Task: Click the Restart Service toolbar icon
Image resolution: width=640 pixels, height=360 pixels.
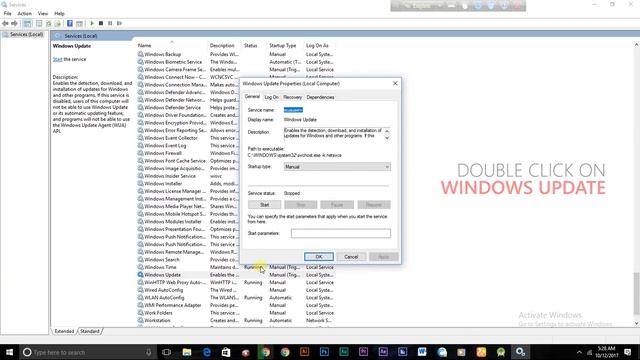Action: coord(119,23)
